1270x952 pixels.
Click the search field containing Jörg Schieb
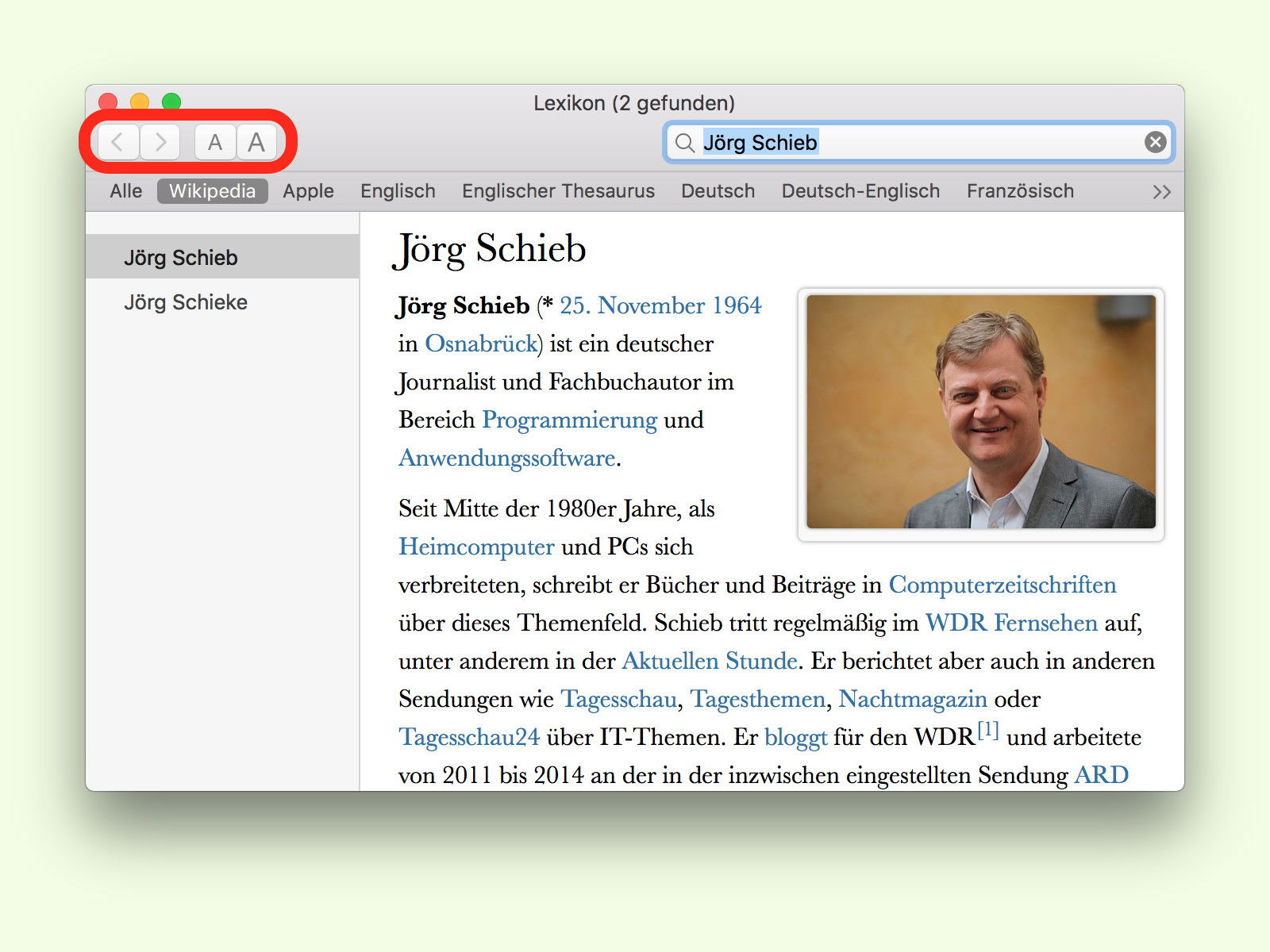click(918, 142)
